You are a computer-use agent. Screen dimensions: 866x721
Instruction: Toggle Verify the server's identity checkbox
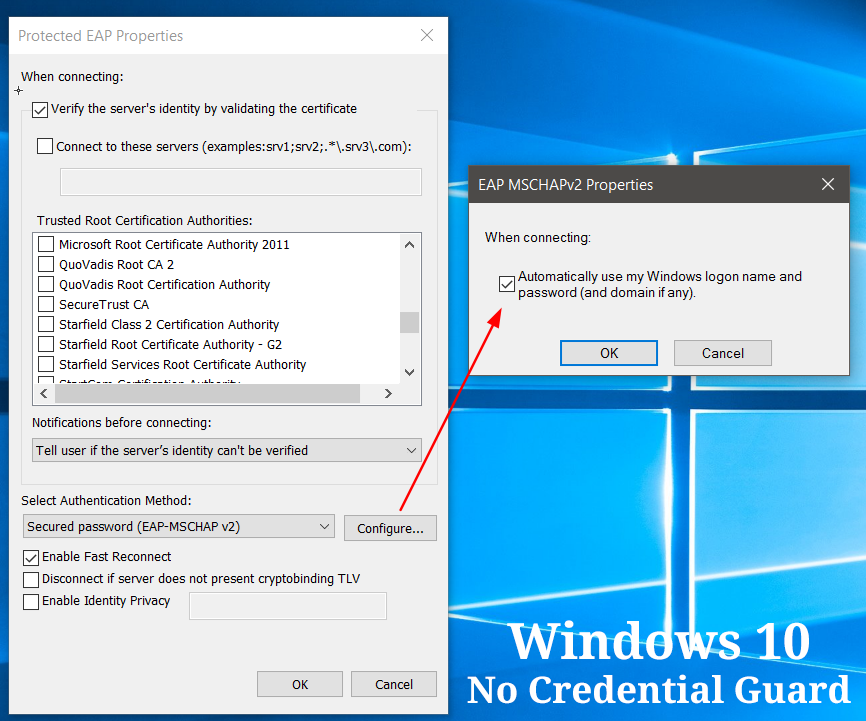[40, 110]
